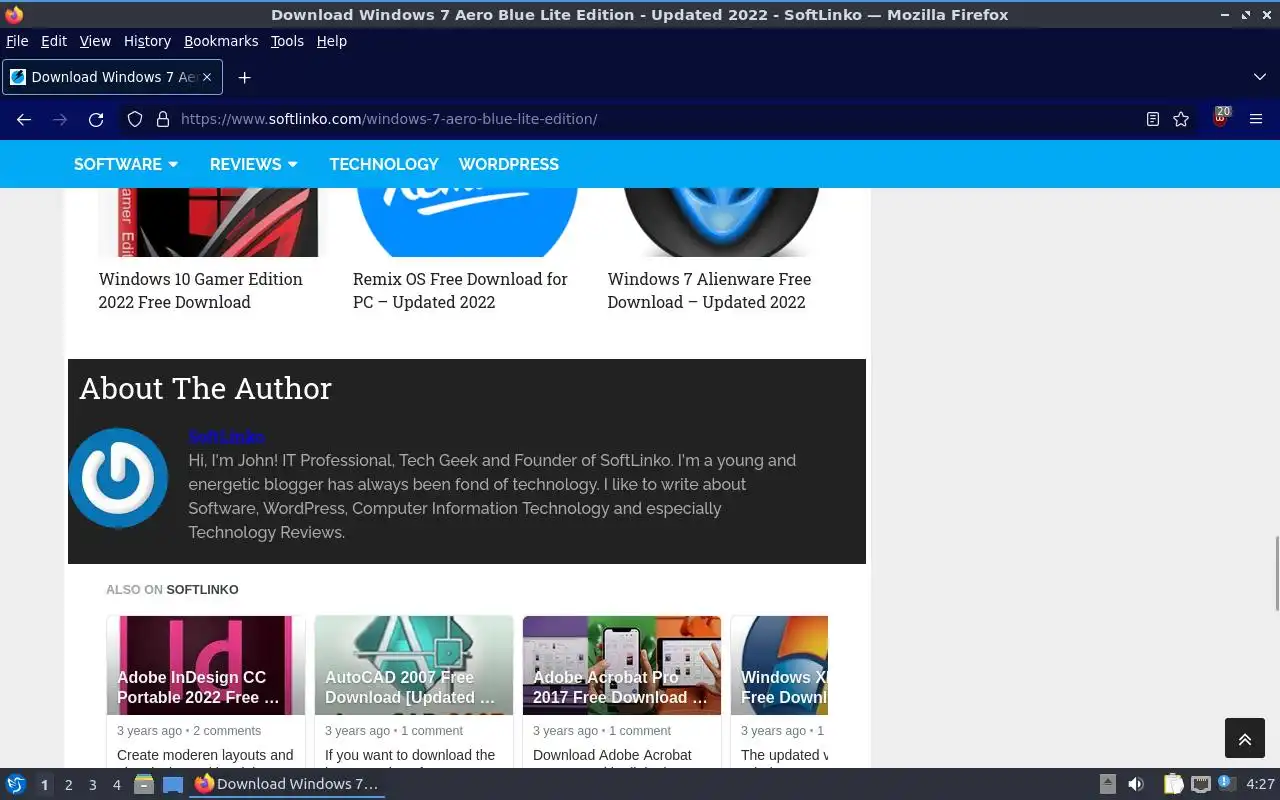Open Remix OS Free Download for PC link
Viewport: 1280px width, 800px height.
(460, 290)
